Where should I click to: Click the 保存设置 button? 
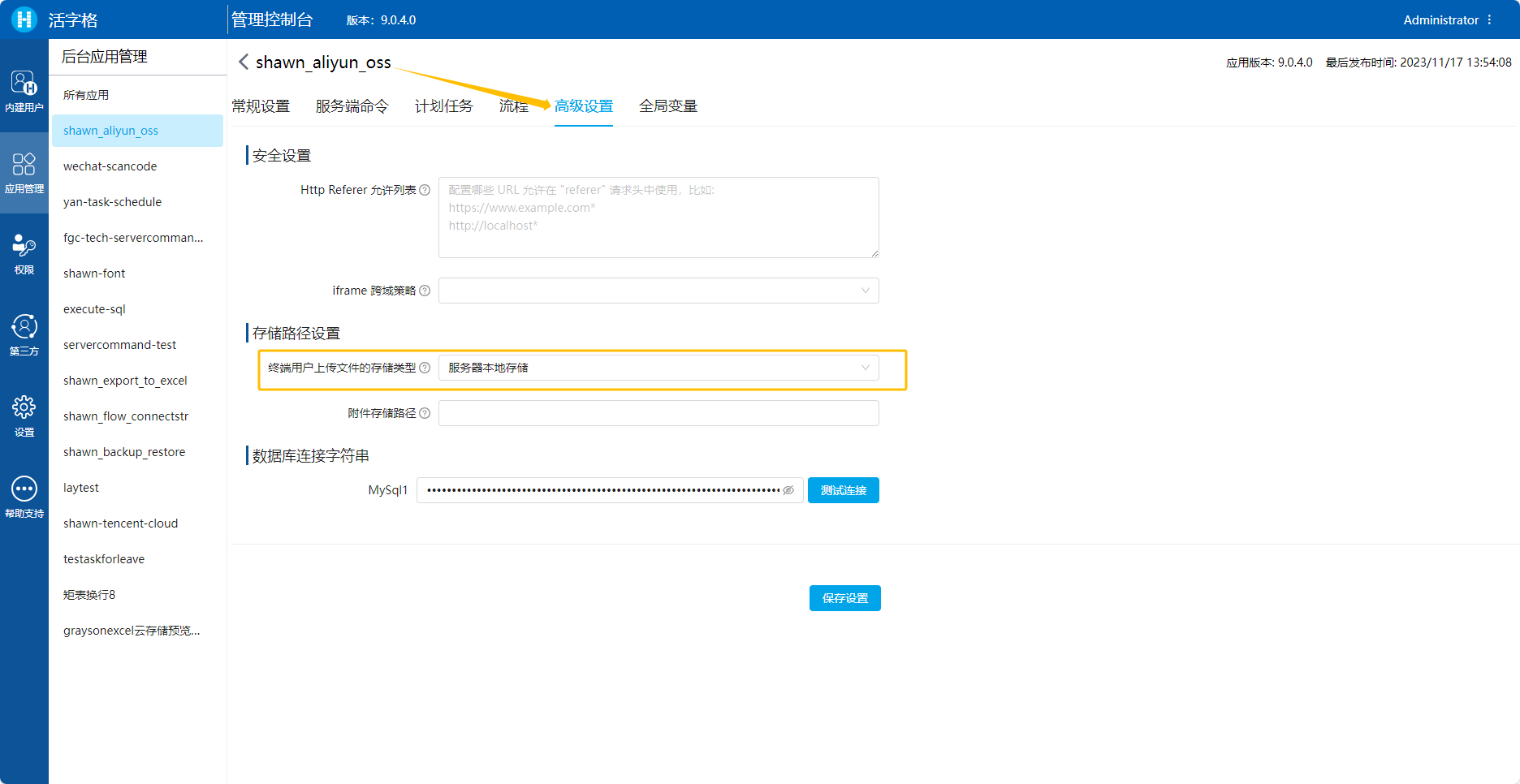pos(844,598)
